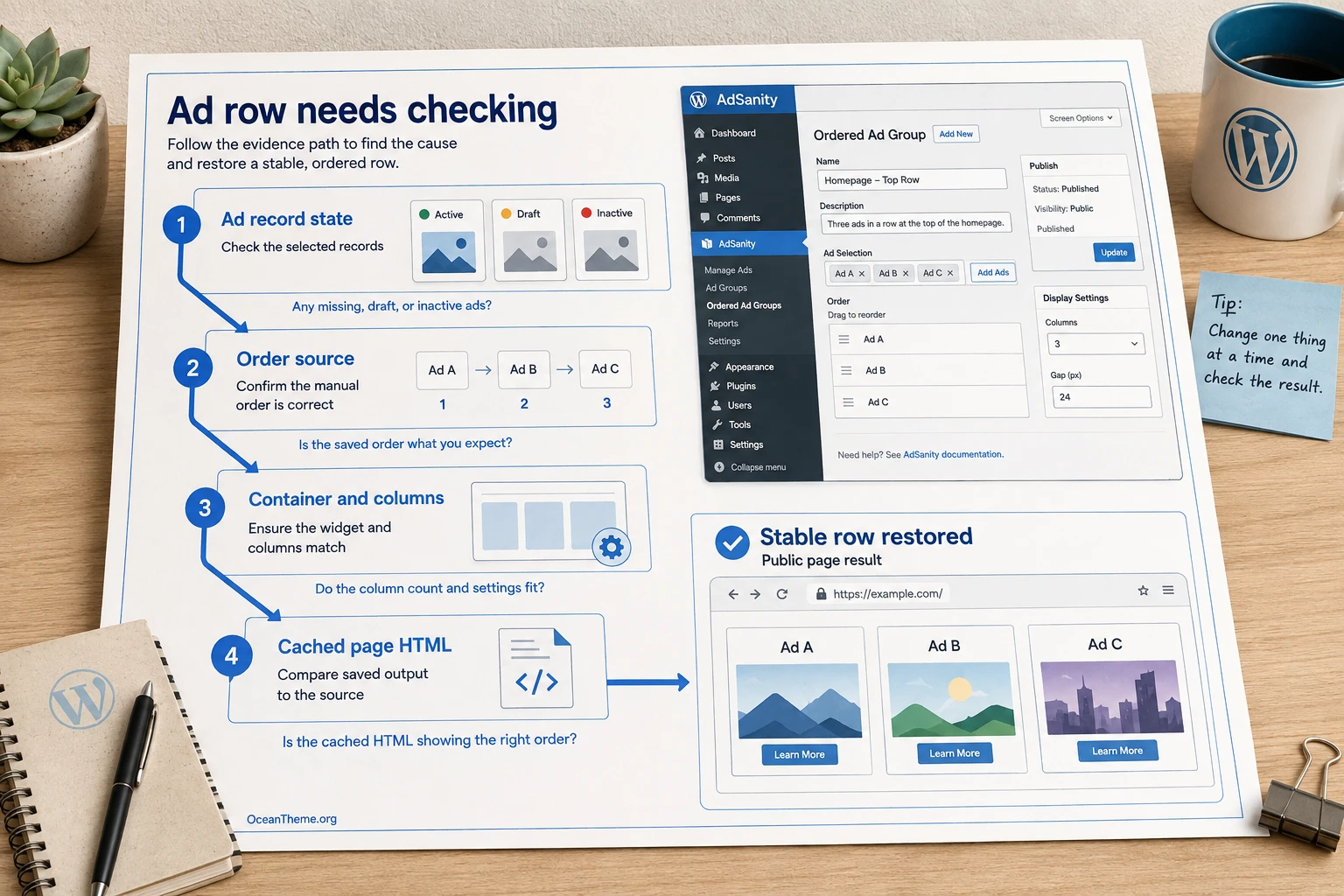Expand the Screen Options dropdown
The image size is (1344, 896).
tap(1081, 118)
